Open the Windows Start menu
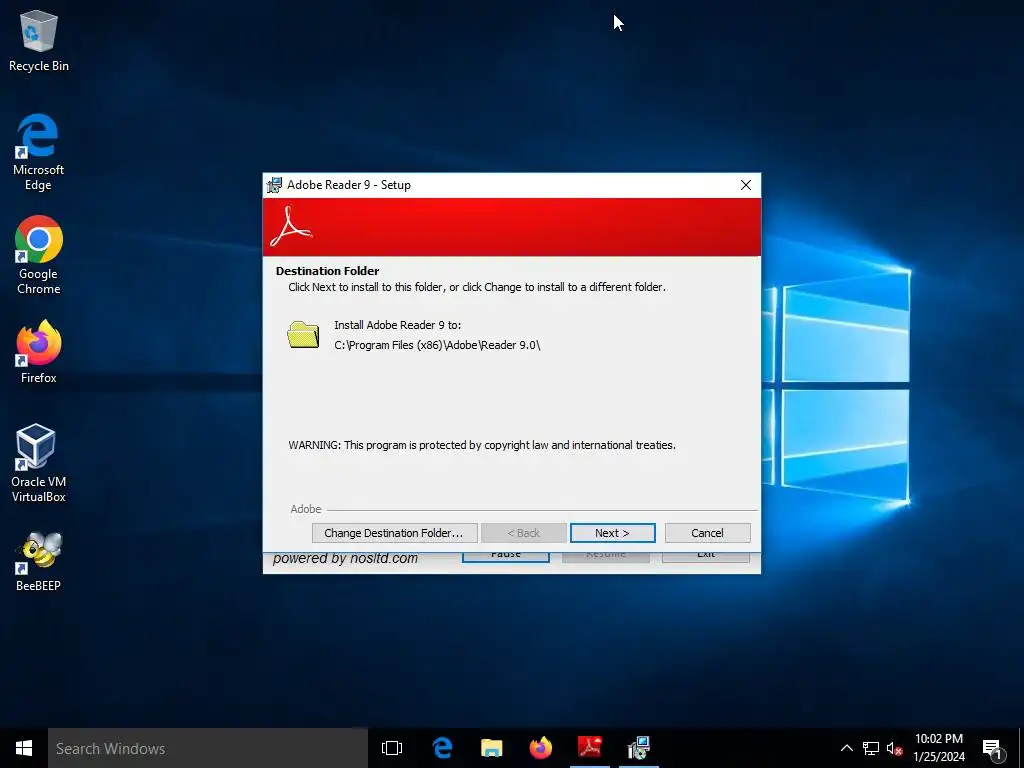 pyautogui.click(x=24, y=748)
